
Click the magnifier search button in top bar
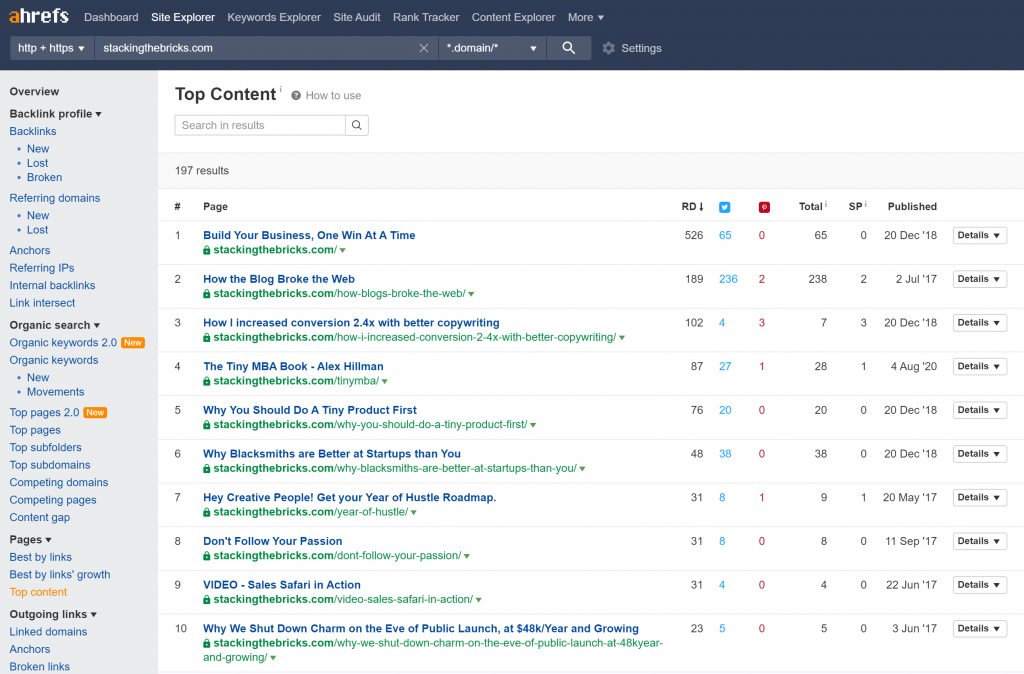point(568,48)
